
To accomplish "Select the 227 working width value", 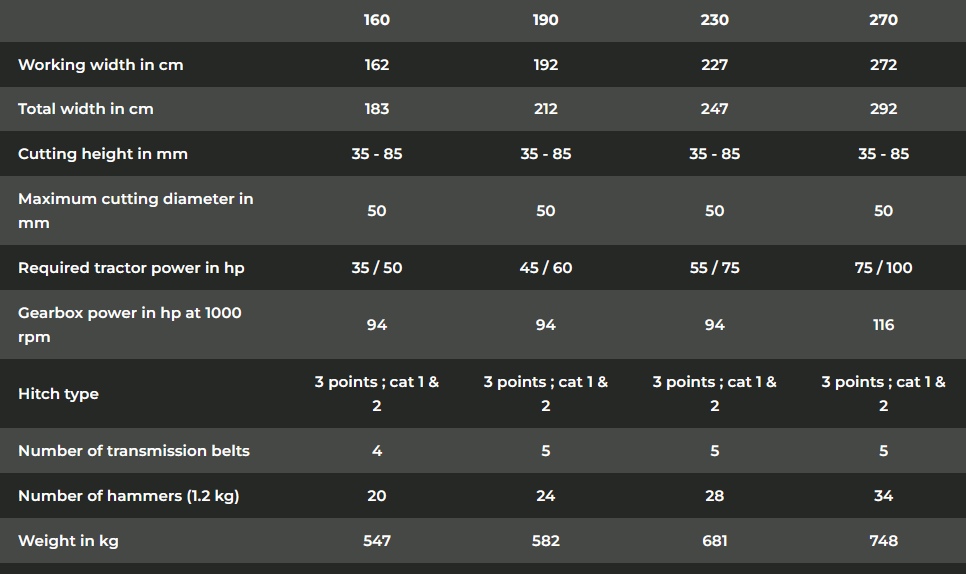I will (715, 65).
